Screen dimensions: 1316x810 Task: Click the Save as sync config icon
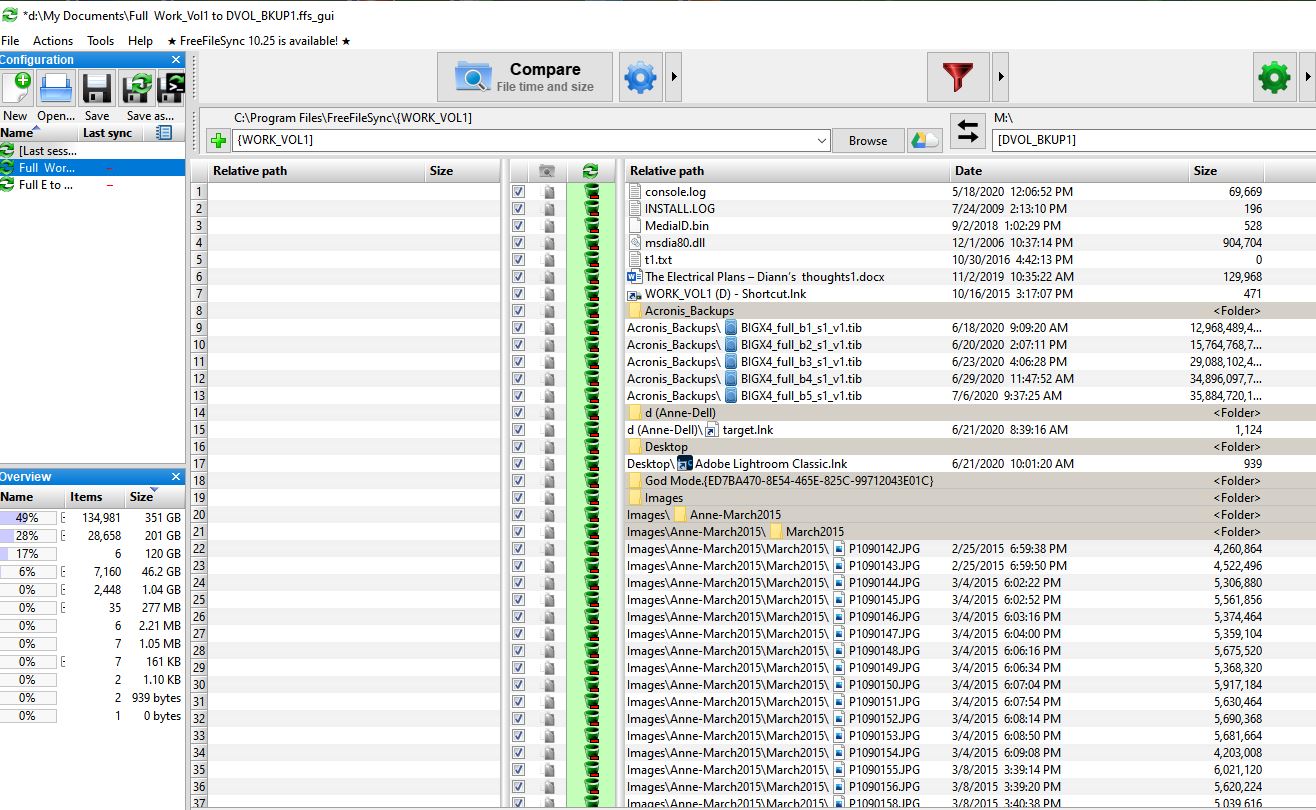tap(136, 88)
